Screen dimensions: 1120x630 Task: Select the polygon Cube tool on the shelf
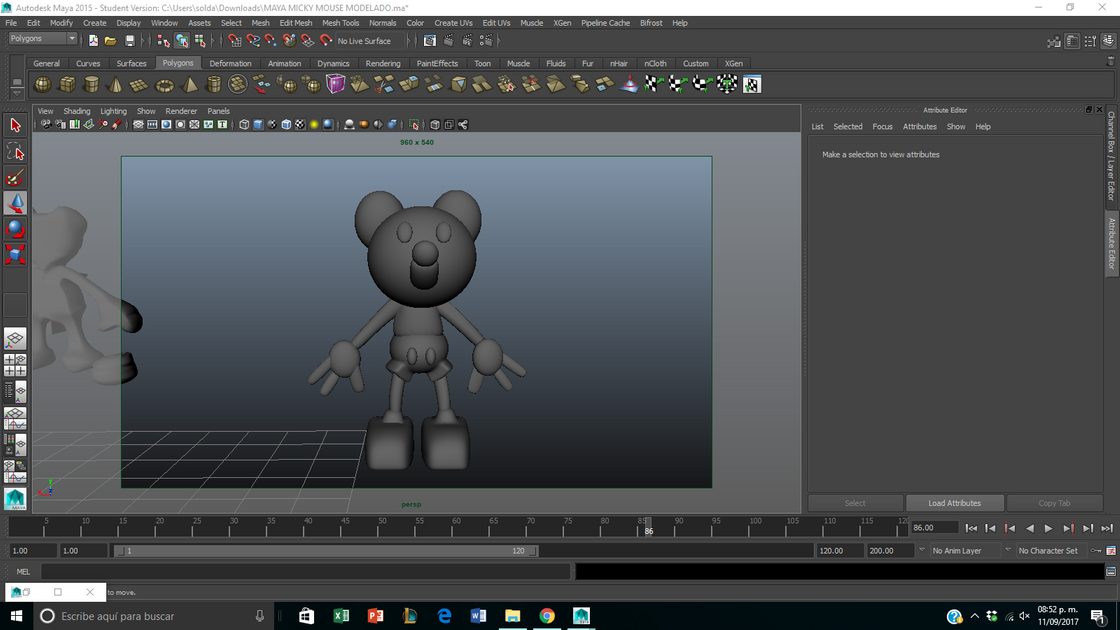pyautogui.click(x=66, y=84)
